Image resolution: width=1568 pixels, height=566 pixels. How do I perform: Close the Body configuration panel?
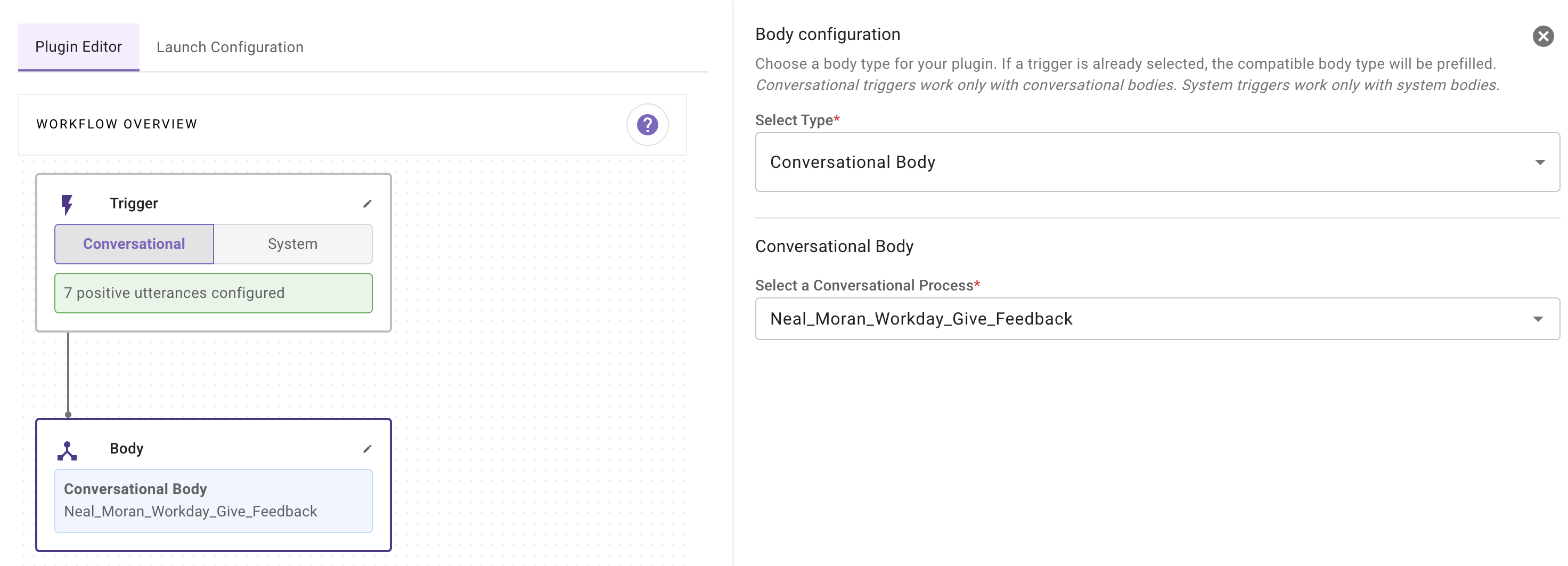click(x=1542, y=37)
